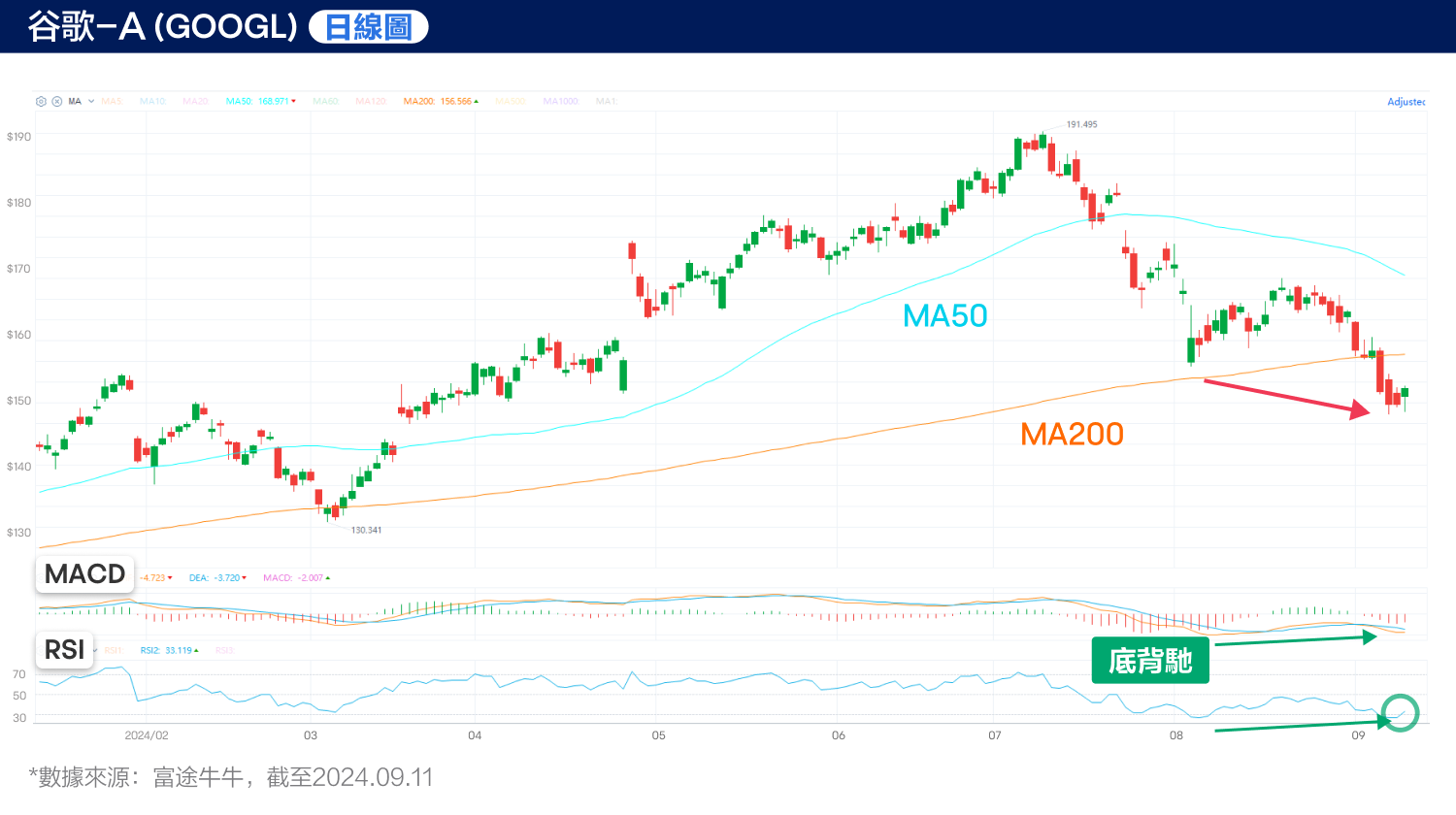Click the 底背馳 annotation label
The width and height of the screenshot is (1456, 815).
point(1150,659)
